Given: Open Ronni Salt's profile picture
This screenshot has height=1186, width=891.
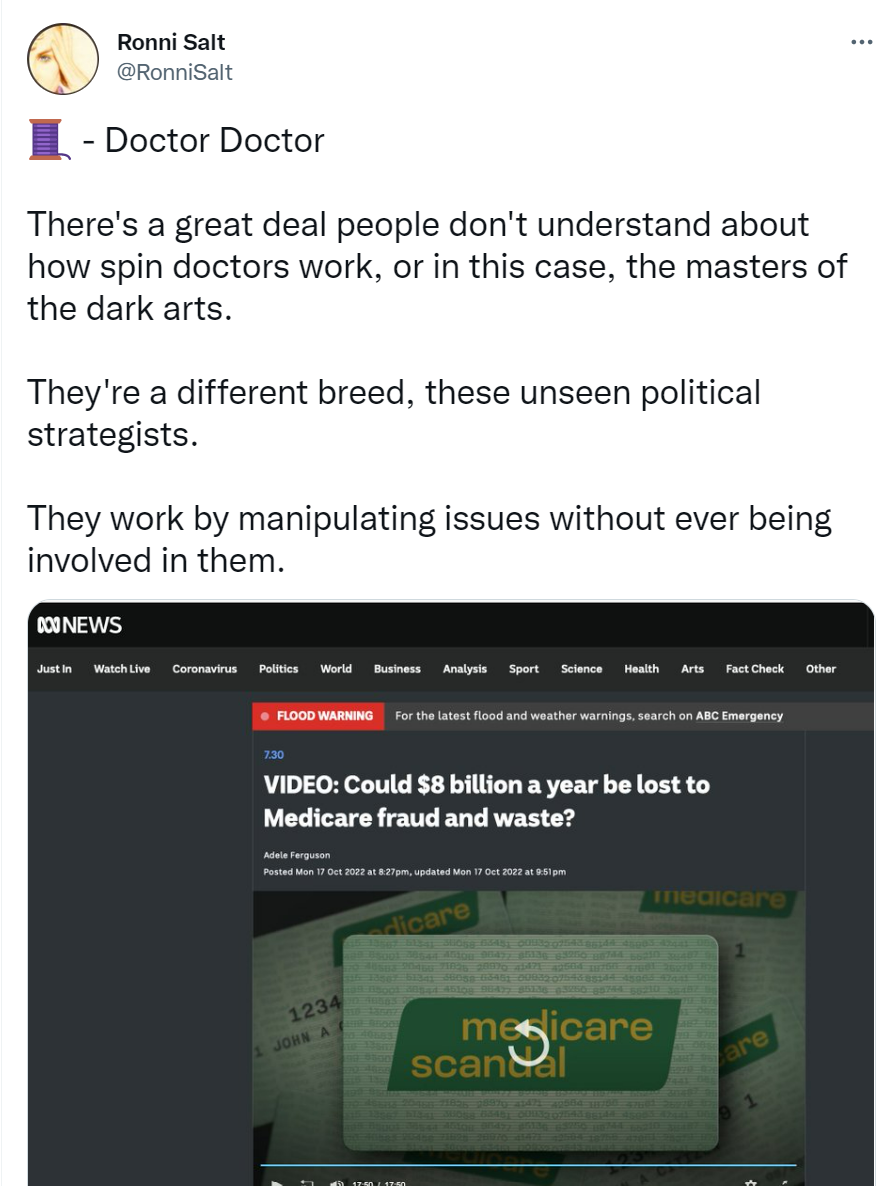Looking at the screenshot, I should (x=62, y=59).
